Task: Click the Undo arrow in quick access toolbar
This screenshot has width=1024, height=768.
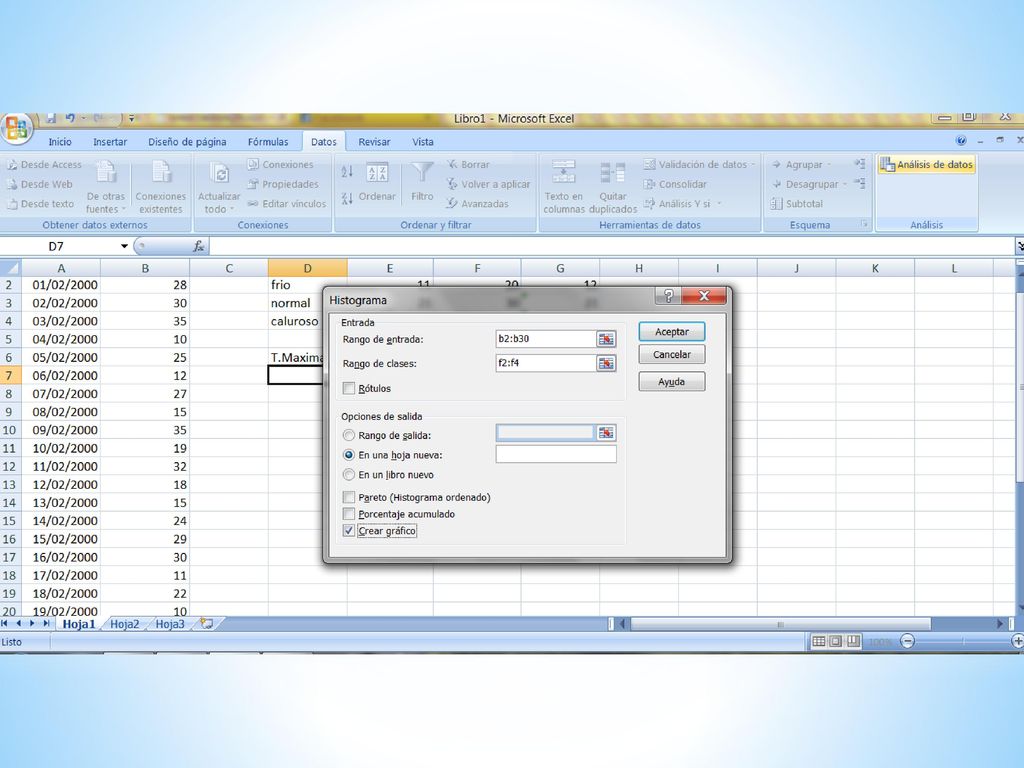Action: (x=71, y=118)
